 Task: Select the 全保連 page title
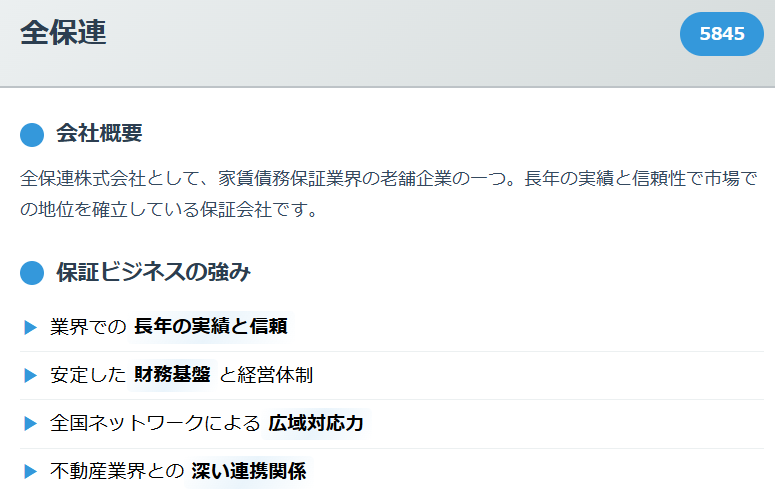click(63, 33)
